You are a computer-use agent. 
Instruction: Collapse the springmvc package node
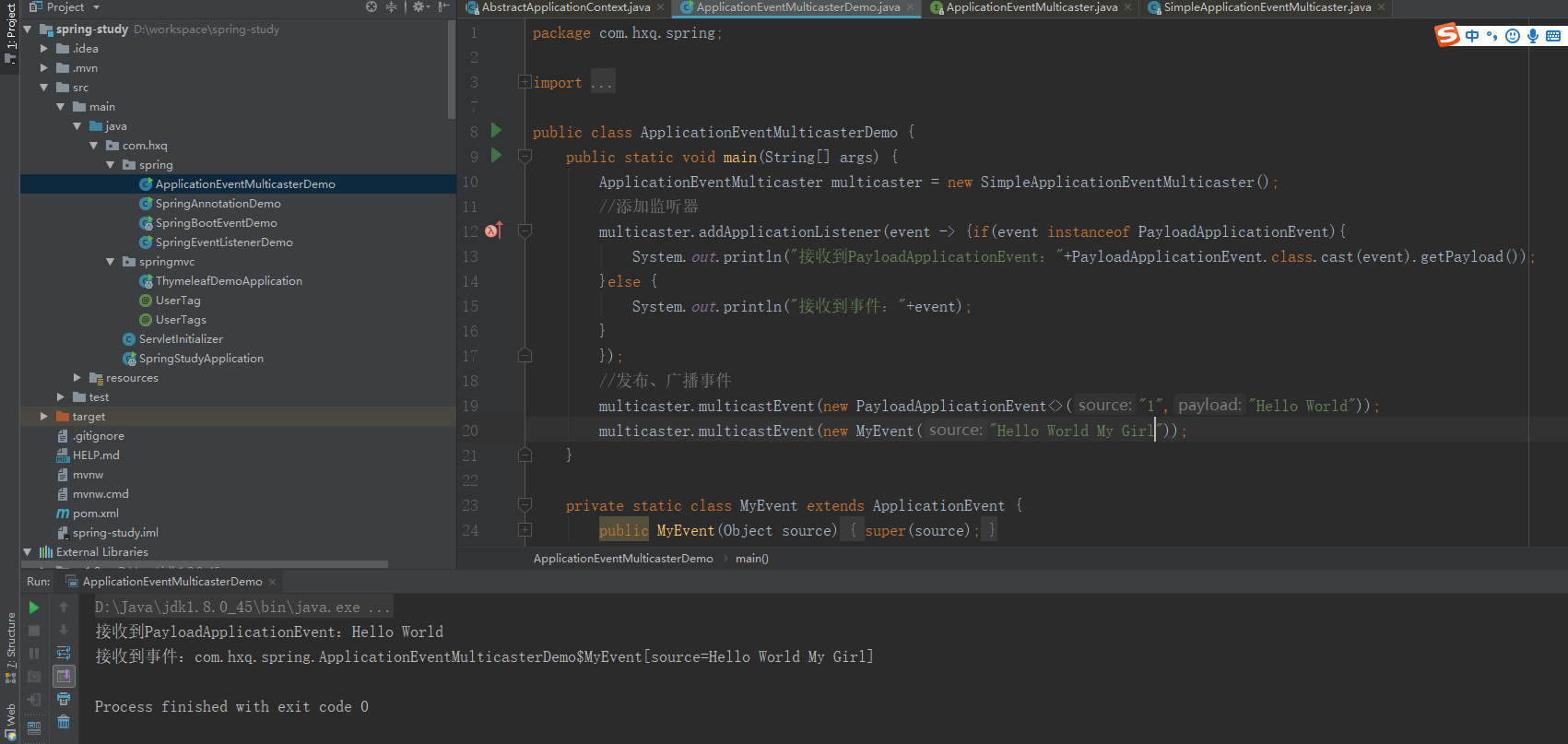click(111, 262)
